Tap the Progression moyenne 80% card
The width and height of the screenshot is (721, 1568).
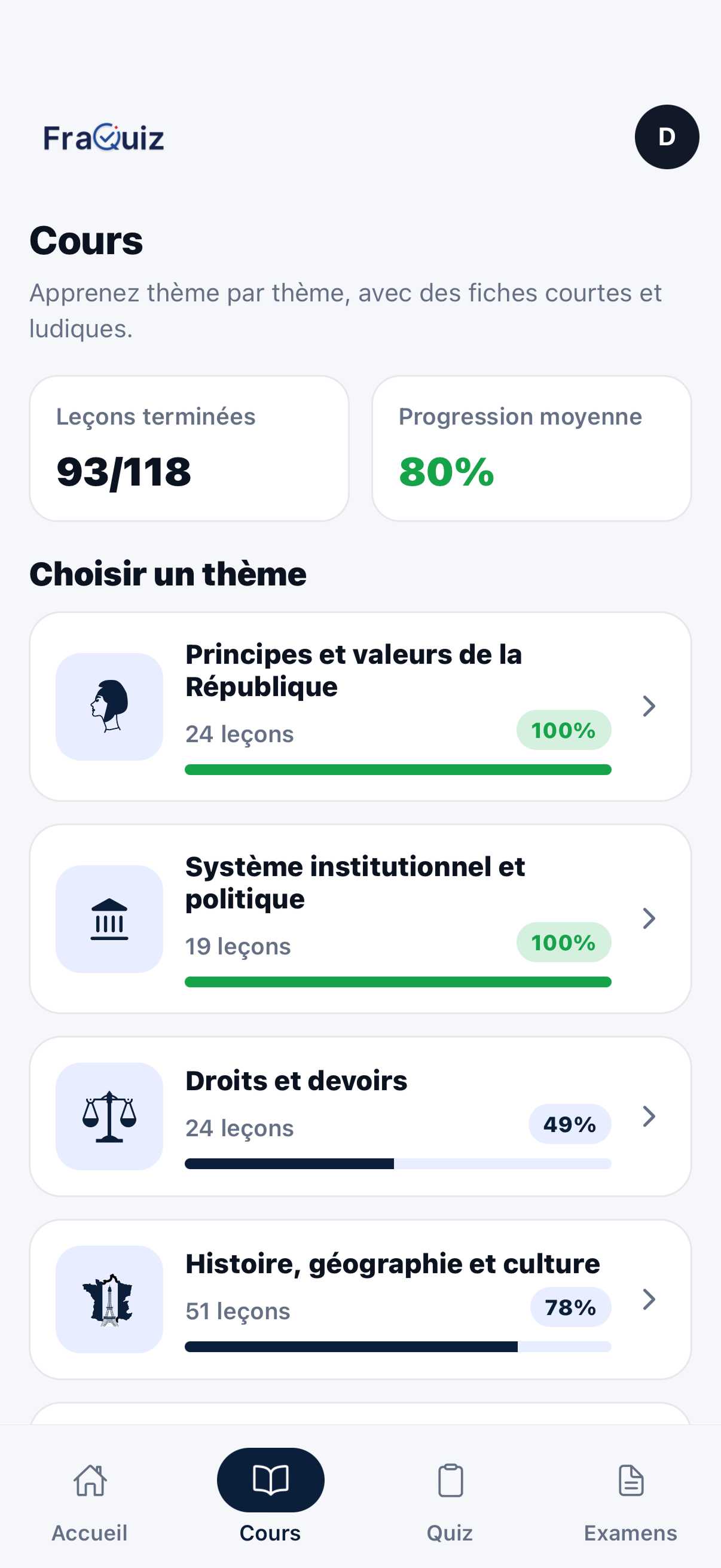click(x=531, y=448)
